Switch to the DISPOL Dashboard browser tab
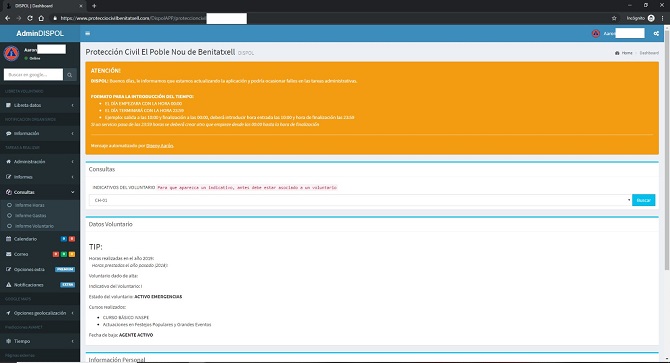Screen dimensions: 670x363 coord(44,6)
